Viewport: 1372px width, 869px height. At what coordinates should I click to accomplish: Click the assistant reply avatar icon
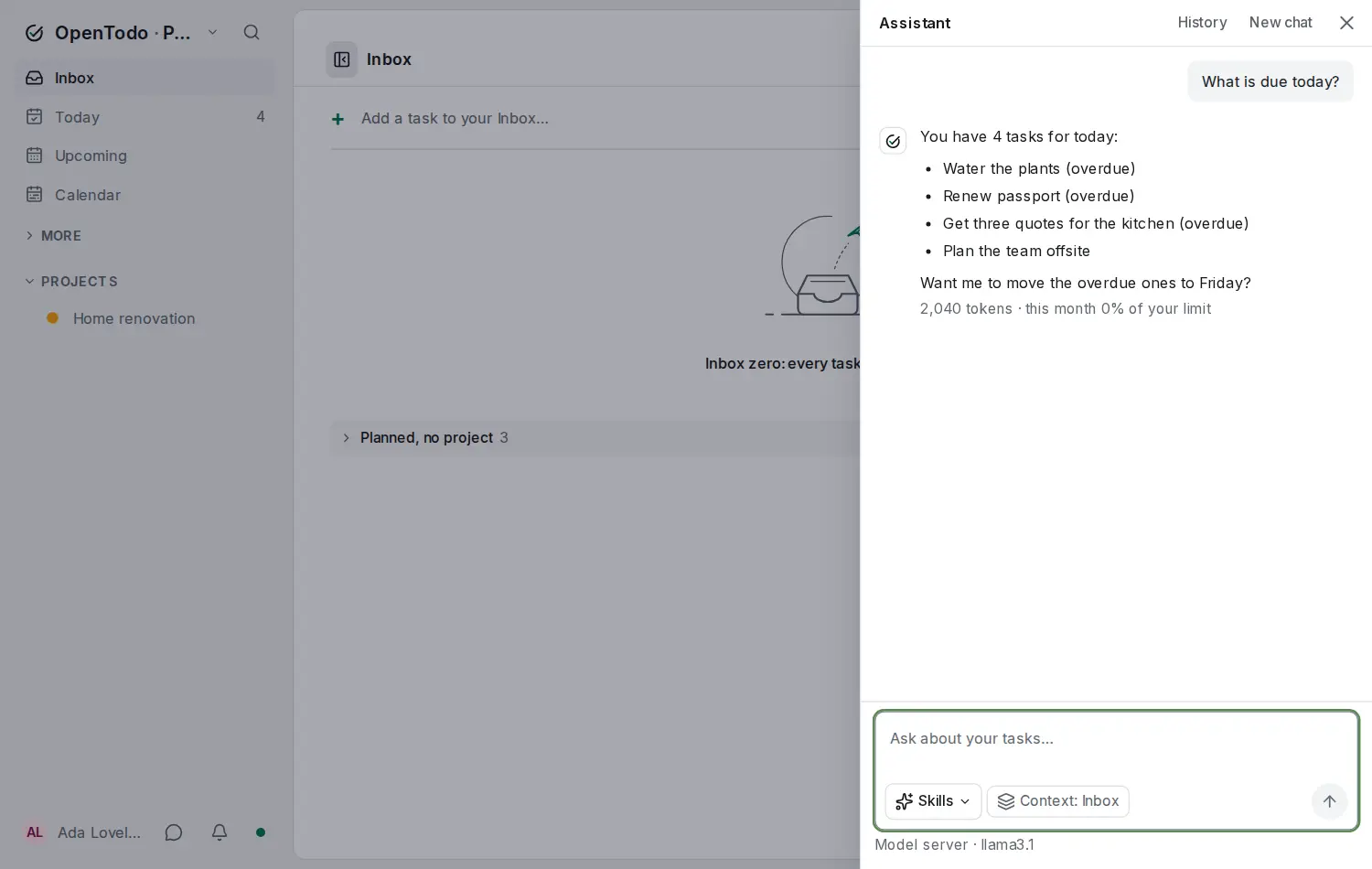[x=893, y=141]
